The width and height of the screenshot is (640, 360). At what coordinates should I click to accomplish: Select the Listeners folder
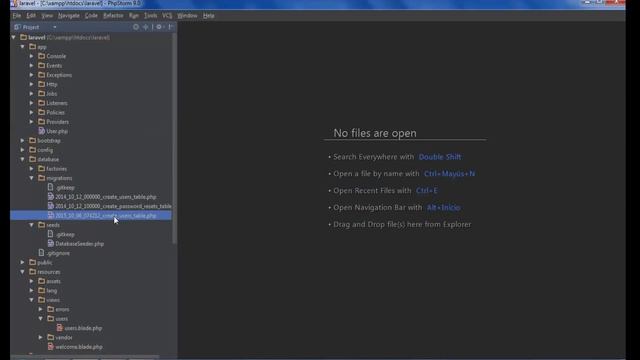tap(57, 103)
